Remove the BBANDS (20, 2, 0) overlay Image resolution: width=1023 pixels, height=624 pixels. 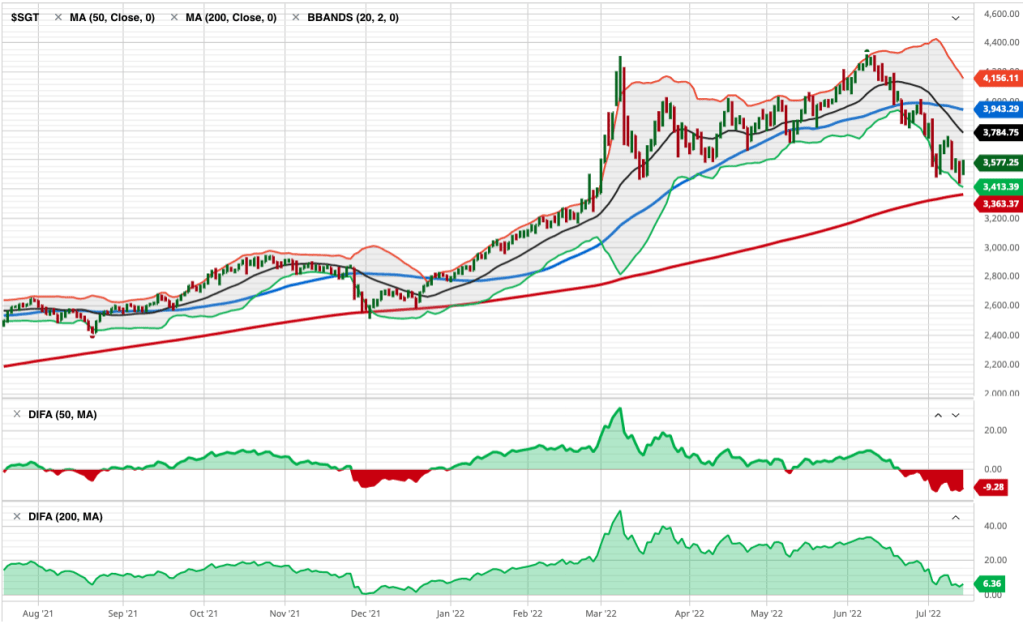click(x=296, y=18)
